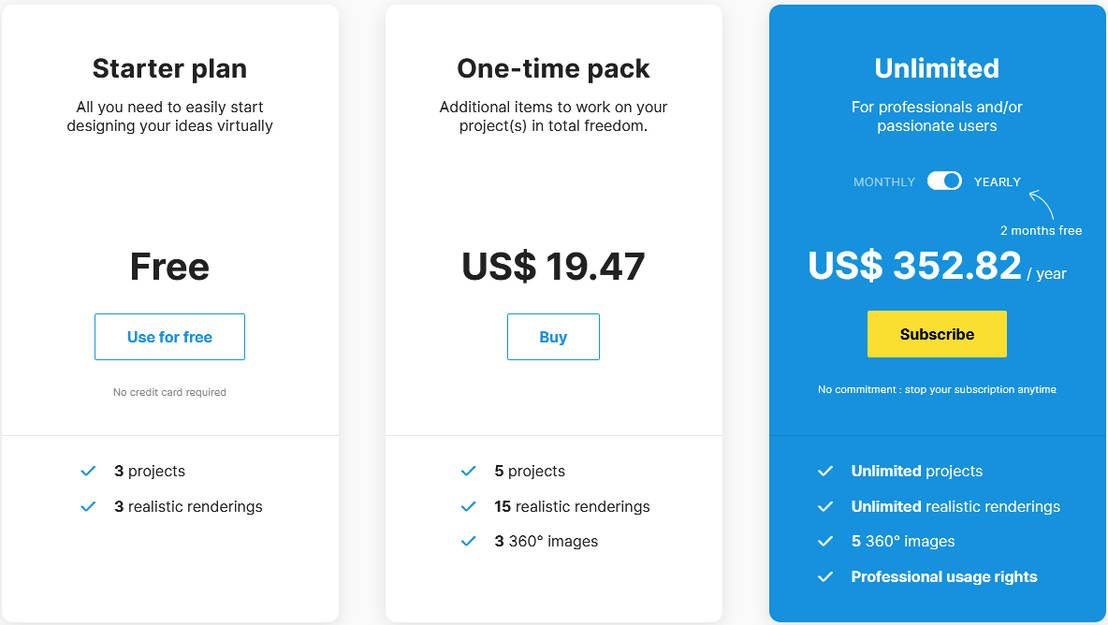This screenshot has width=1108, height=625.
Task: Click the checkmark beside 5 projects
Action: 468,471
